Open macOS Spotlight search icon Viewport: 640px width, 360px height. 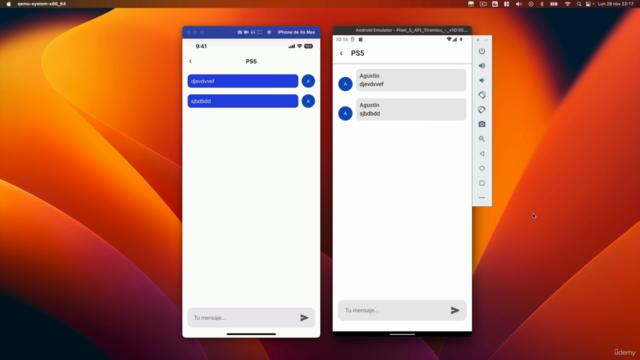pos(579,4)
